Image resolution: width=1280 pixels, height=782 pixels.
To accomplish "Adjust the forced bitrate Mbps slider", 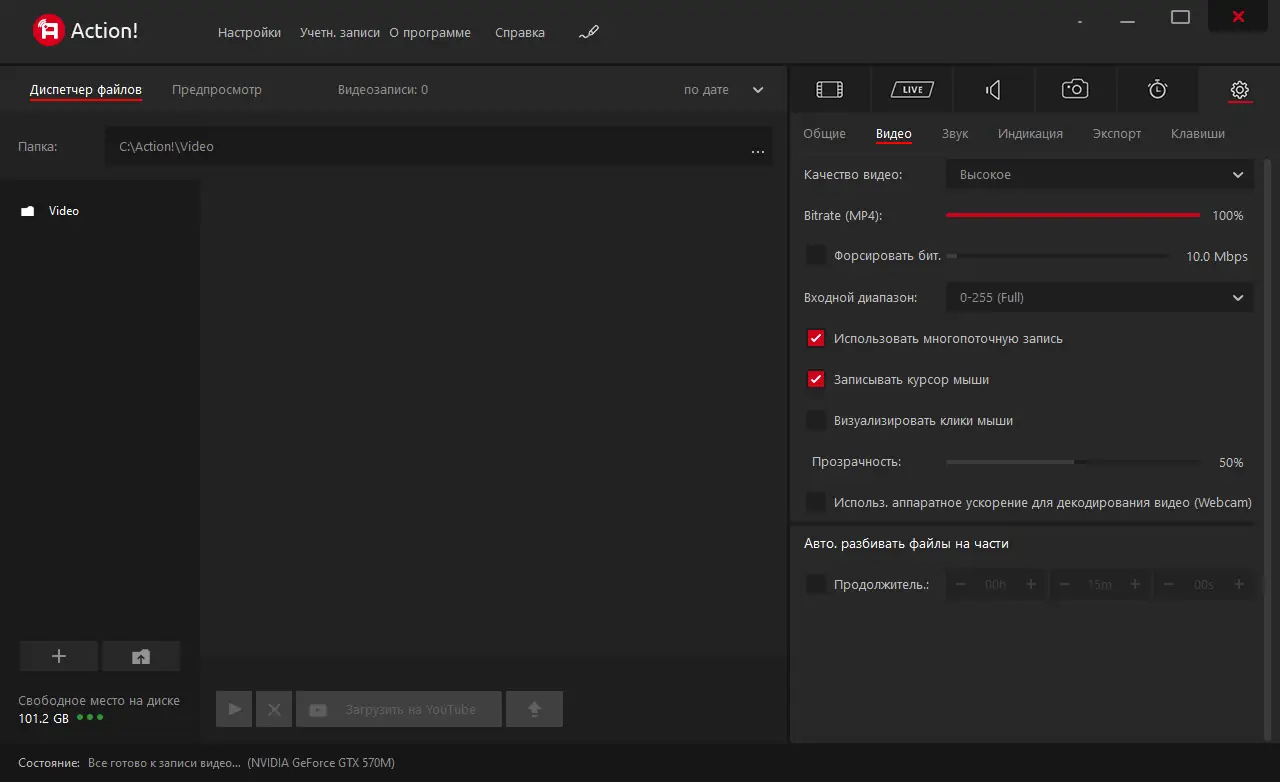I will [1057, 256].
